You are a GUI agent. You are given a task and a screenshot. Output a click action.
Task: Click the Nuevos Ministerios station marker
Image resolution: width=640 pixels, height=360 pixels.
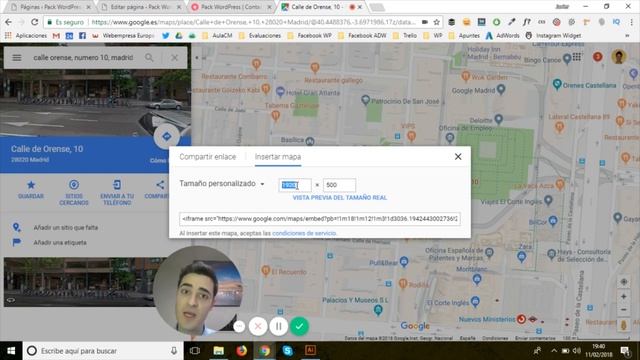pyautogui.click(x=521, y=319)
